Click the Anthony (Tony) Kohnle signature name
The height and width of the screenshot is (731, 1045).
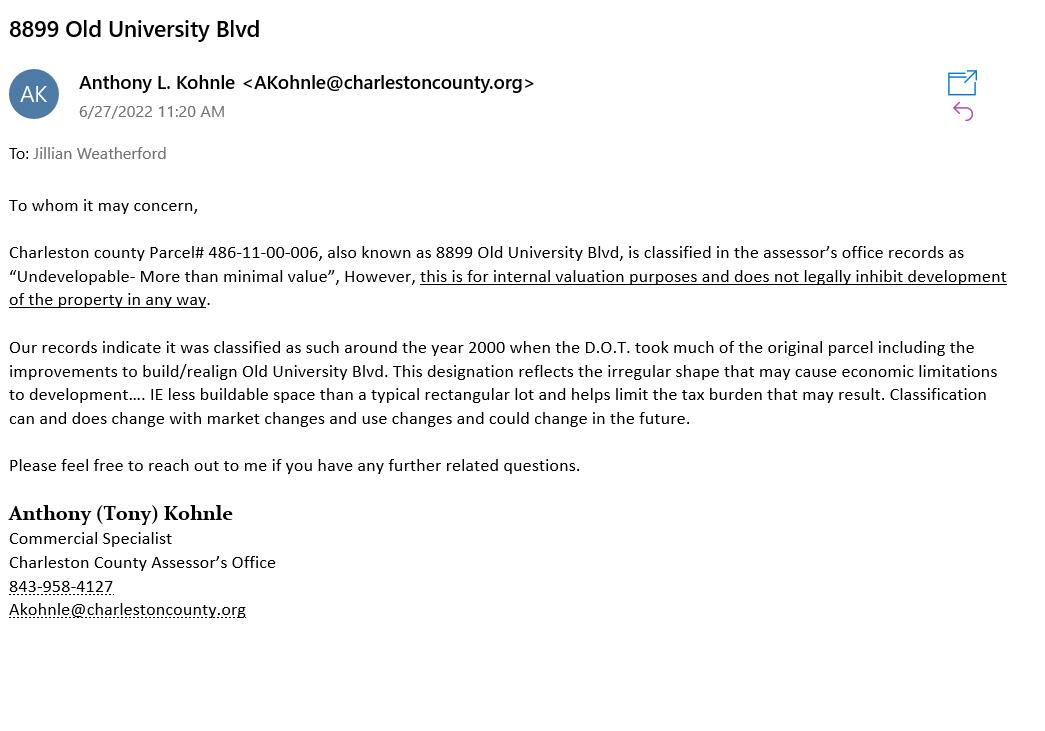click(x=121, y=513)
